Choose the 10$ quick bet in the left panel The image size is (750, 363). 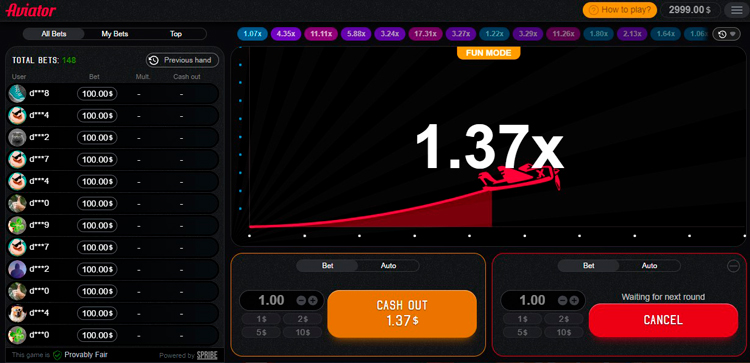pyautogui.click(x=303, y=332)
